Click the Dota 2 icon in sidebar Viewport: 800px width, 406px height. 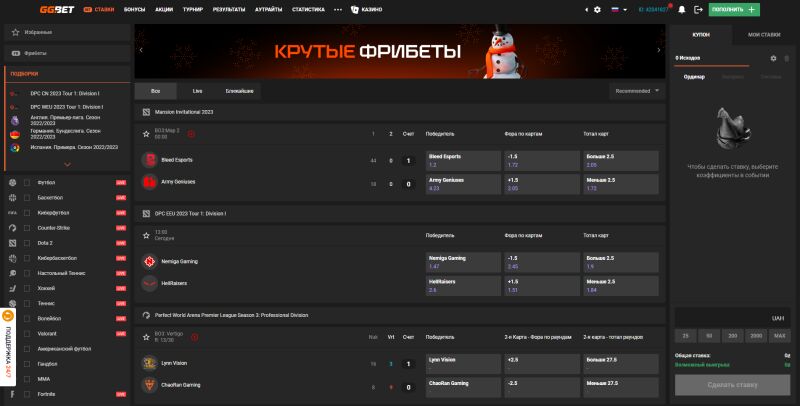click(x=13, y=243)
